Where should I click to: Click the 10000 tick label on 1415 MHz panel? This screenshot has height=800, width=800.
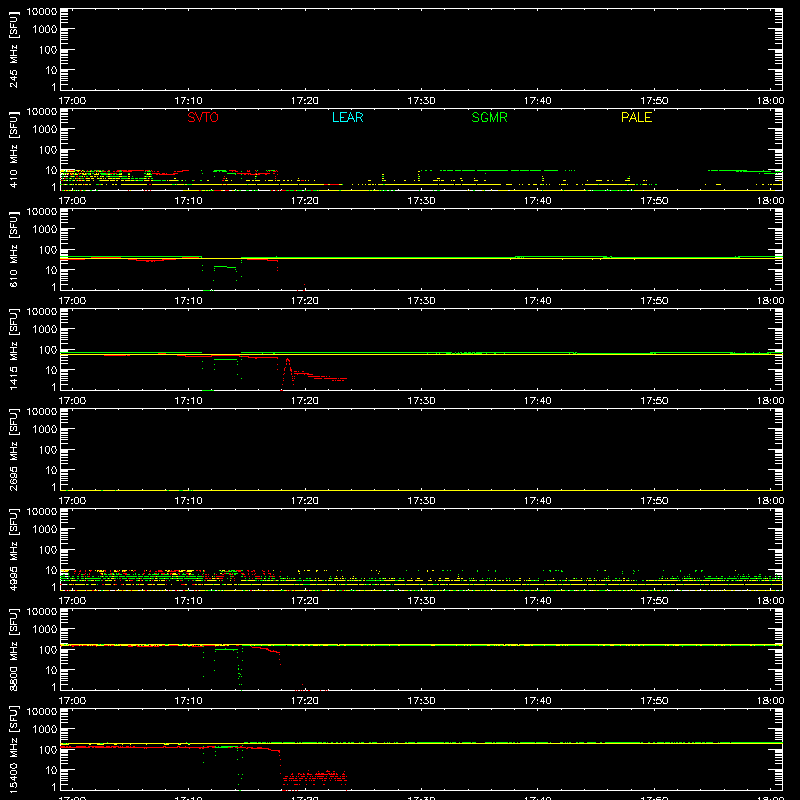click(42, 312)
